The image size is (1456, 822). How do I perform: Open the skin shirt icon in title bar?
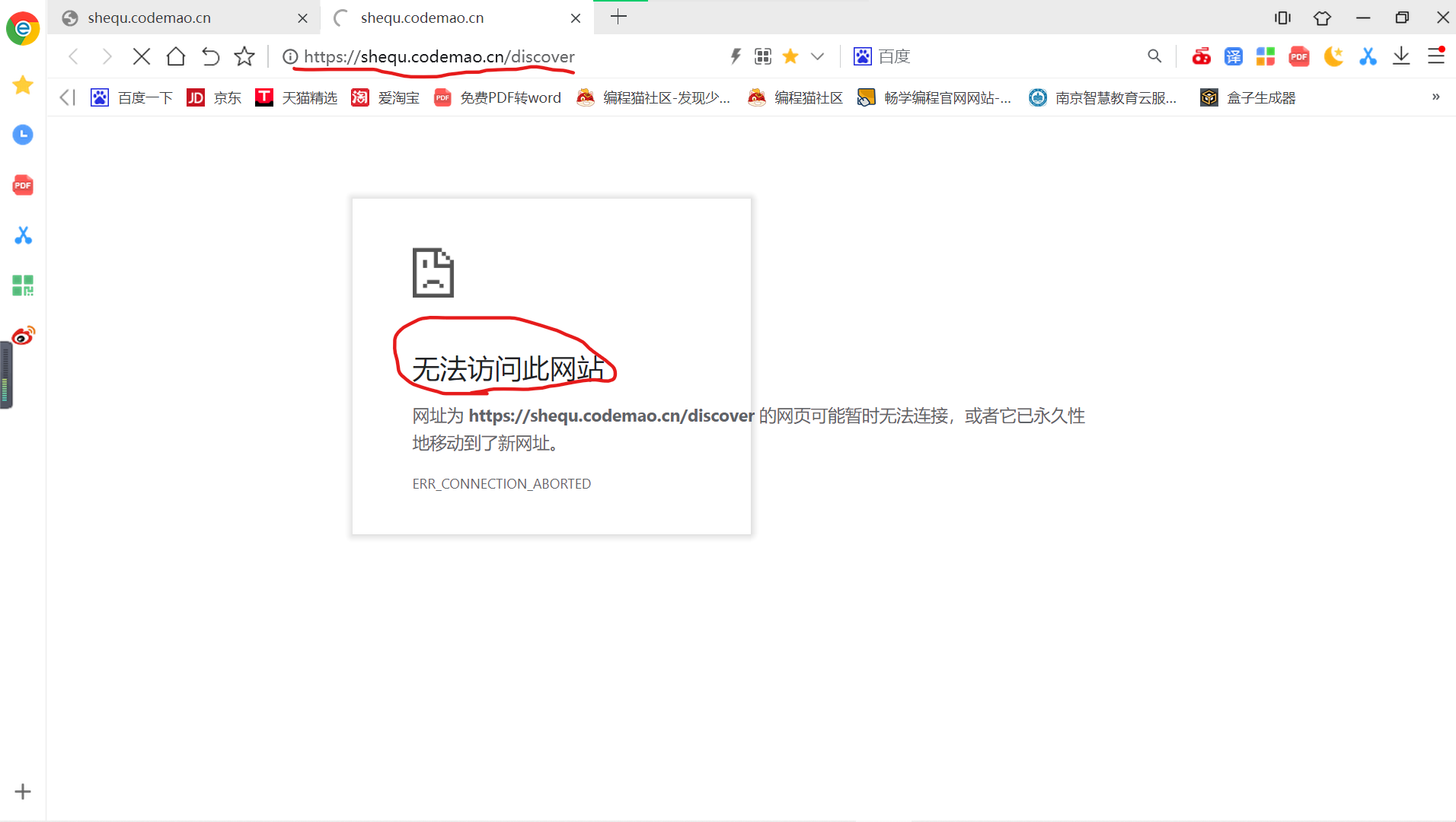[1323, 18]
